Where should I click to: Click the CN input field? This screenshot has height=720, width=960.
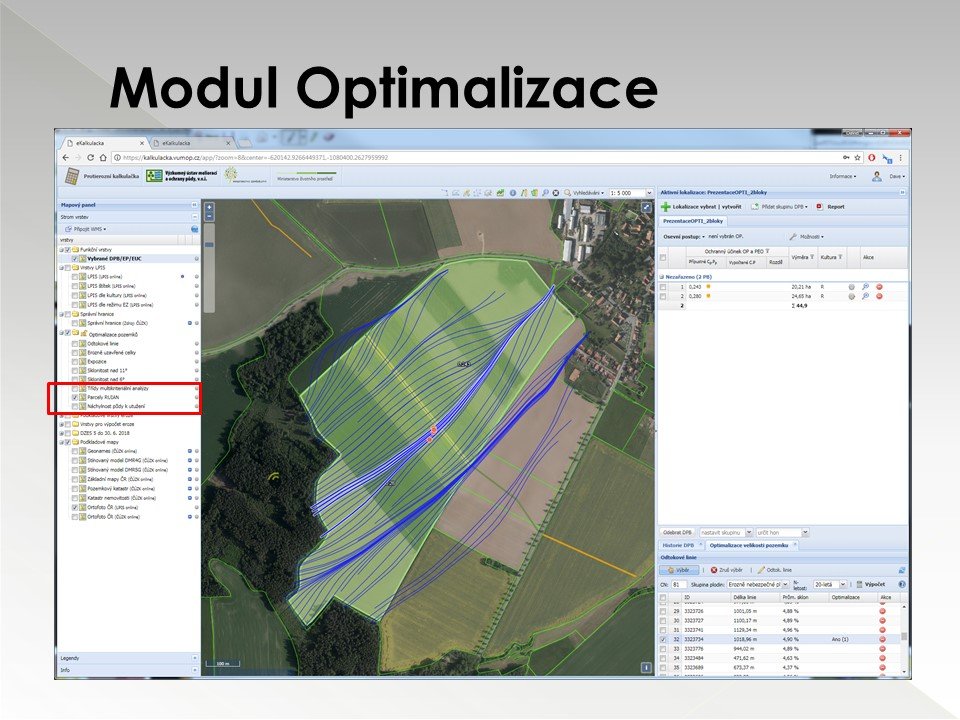680,584
